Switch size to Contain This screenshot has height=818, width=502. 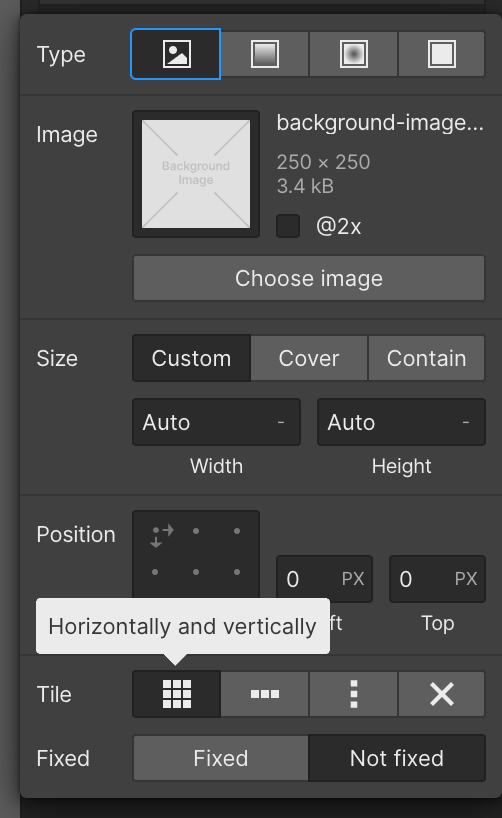[426, 358]
